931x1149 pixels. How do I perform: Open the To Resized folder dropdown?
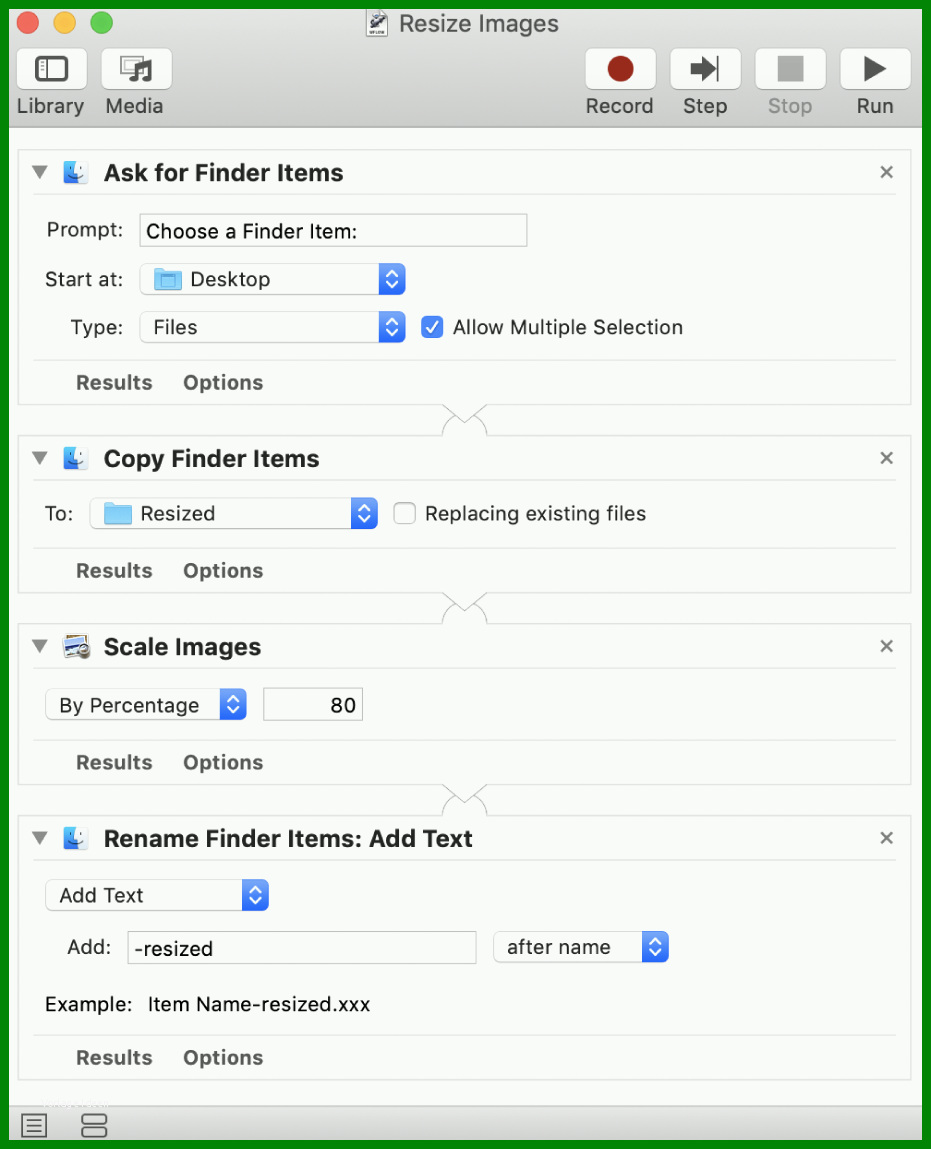click(x=234, y=513)
